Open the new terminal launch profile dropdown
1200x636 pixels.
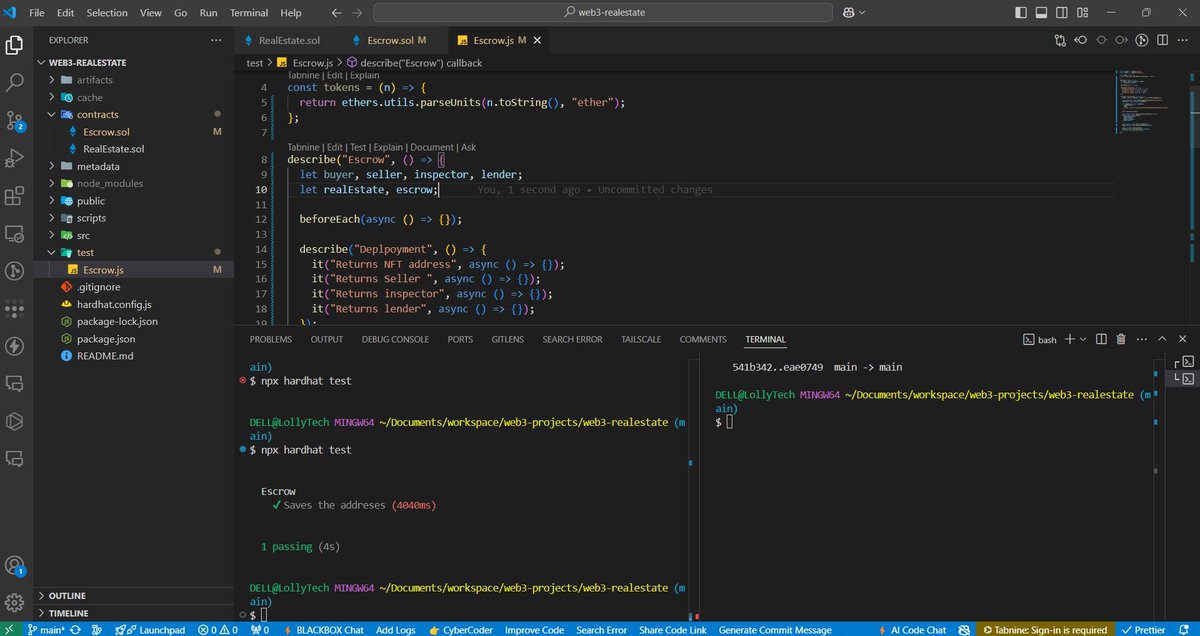coord(1083,340)
